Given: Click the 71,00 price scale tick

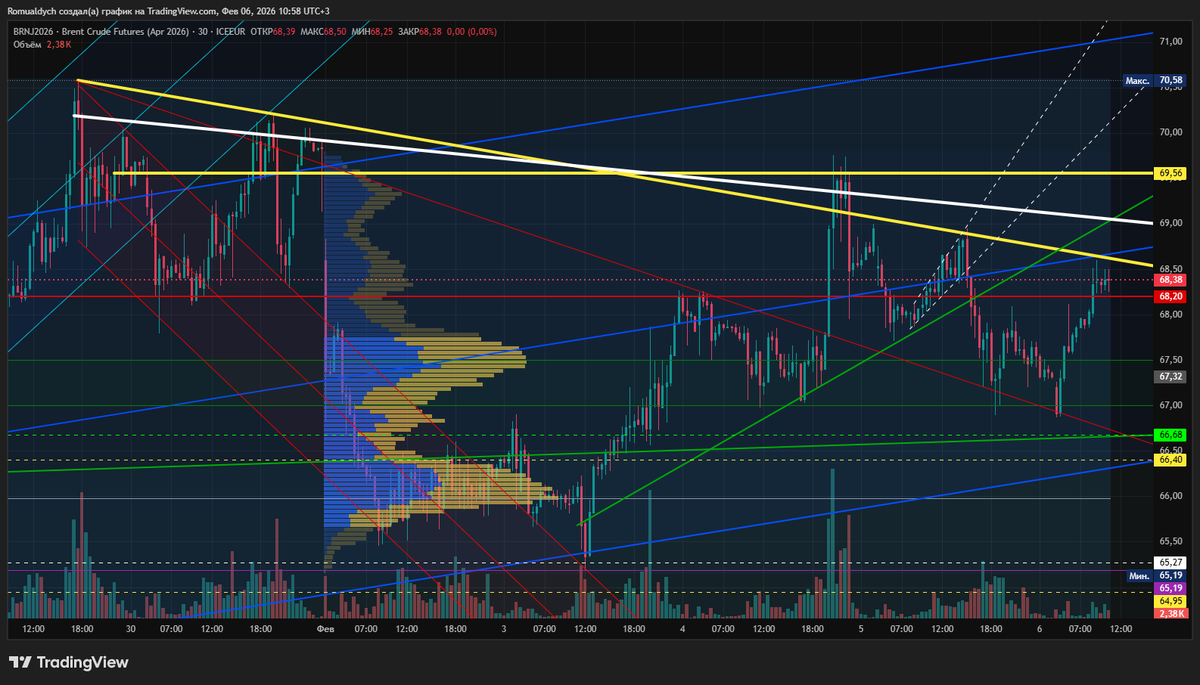Looking at the screenshot, I should 1171,41.
